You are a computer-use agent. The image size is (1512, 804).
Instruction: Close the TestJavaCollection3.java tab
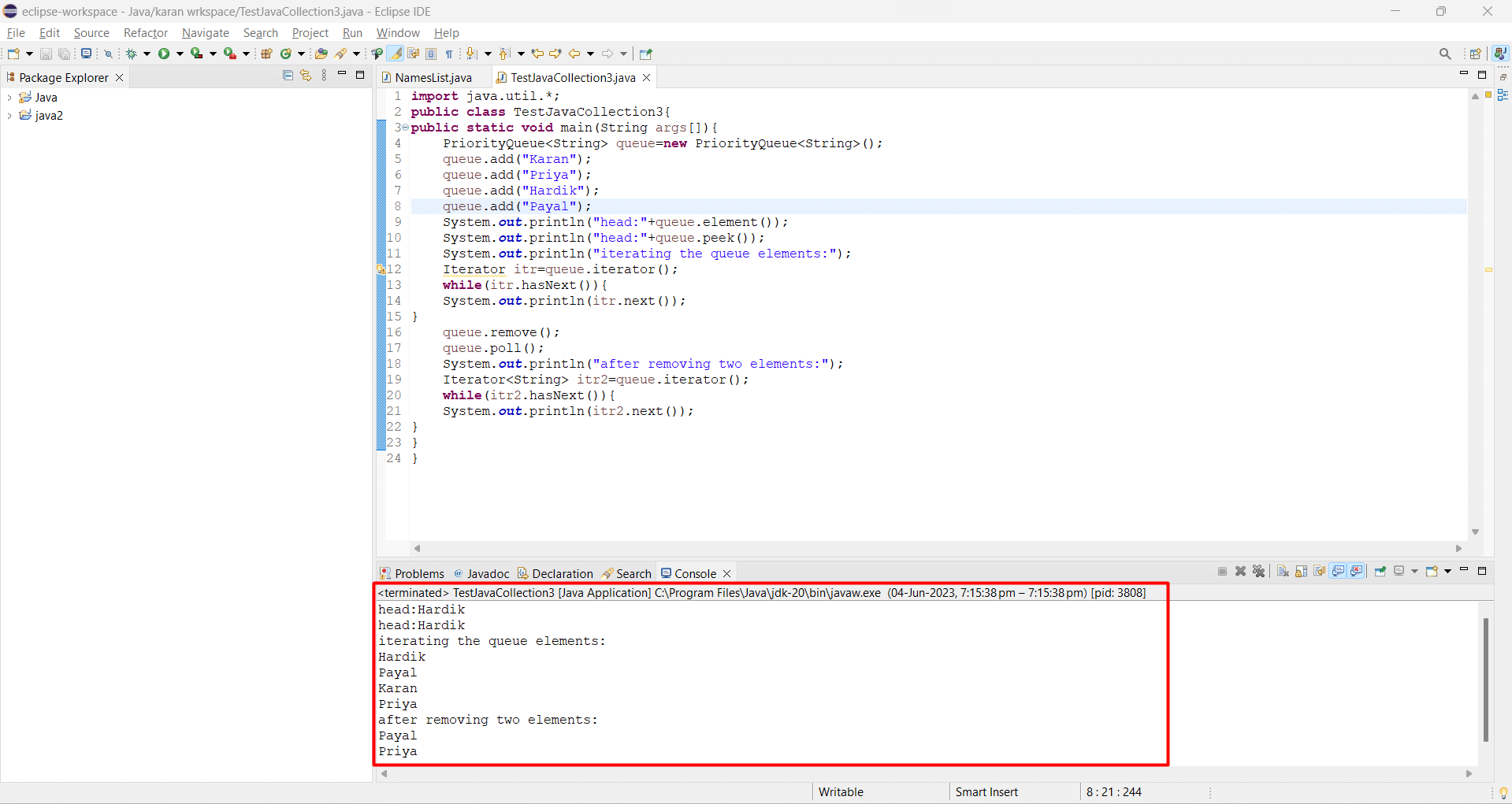647,77
